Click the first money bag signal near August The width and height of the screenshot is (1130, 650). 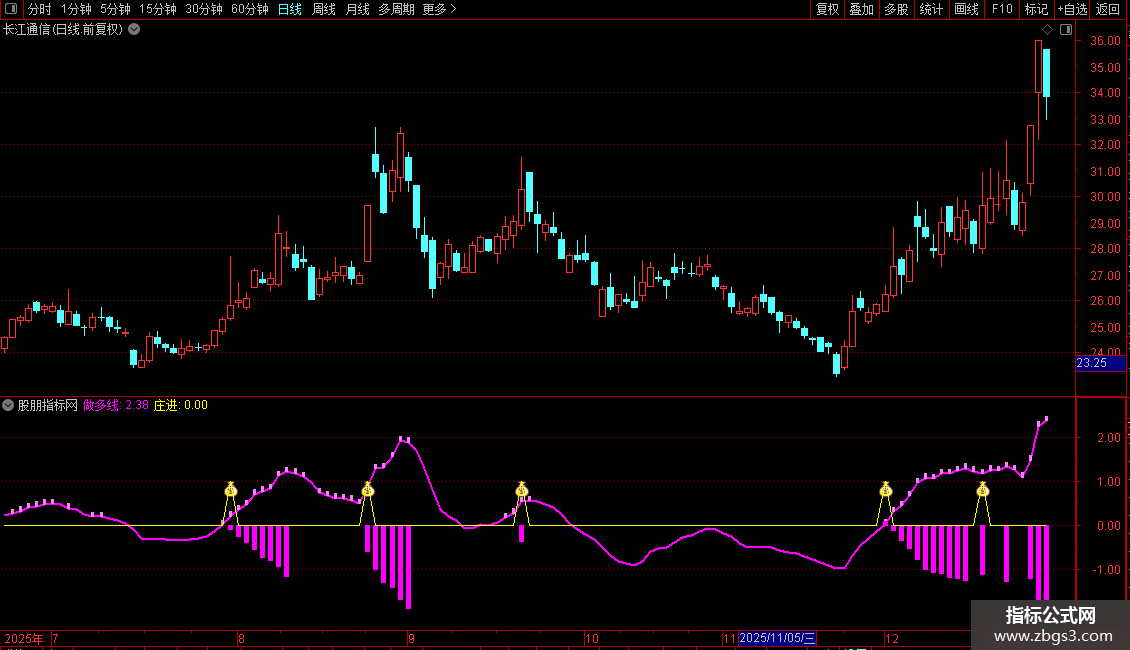(x=231, y=489)
